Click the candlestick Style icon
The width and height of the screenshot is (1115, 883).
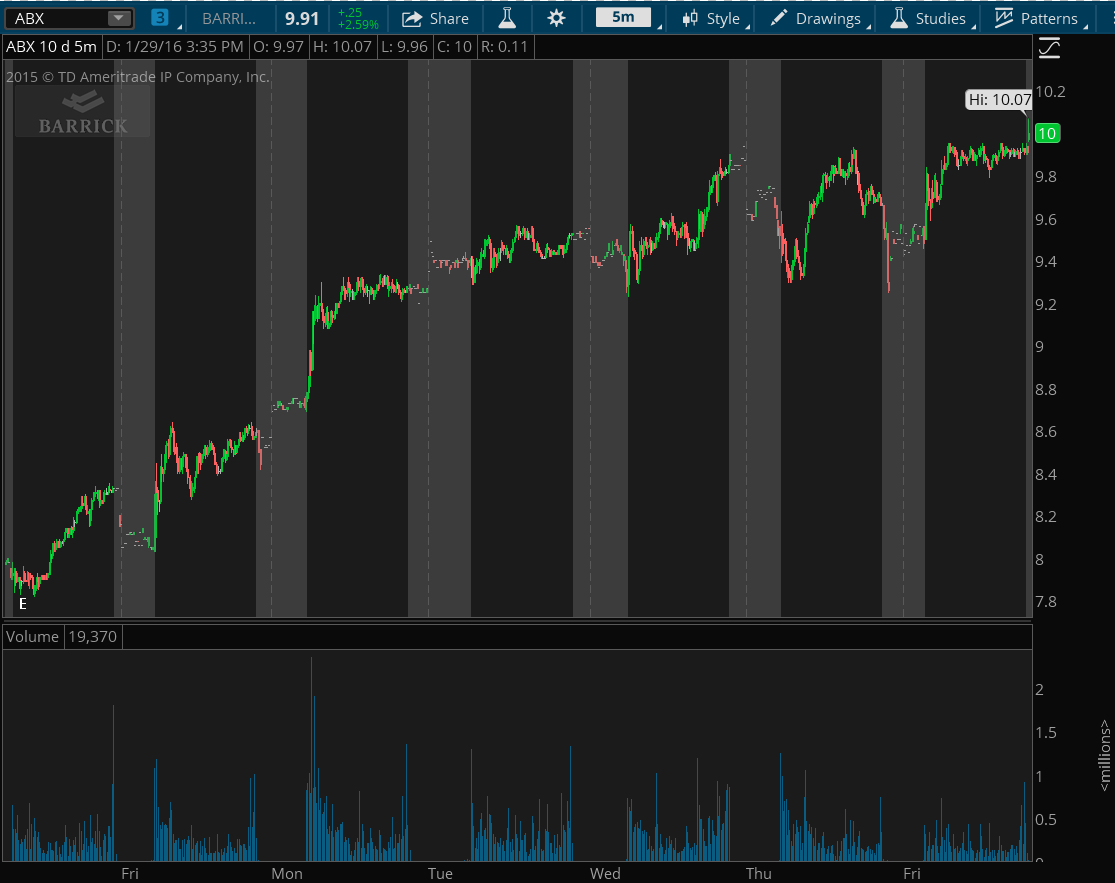[691, 18]
